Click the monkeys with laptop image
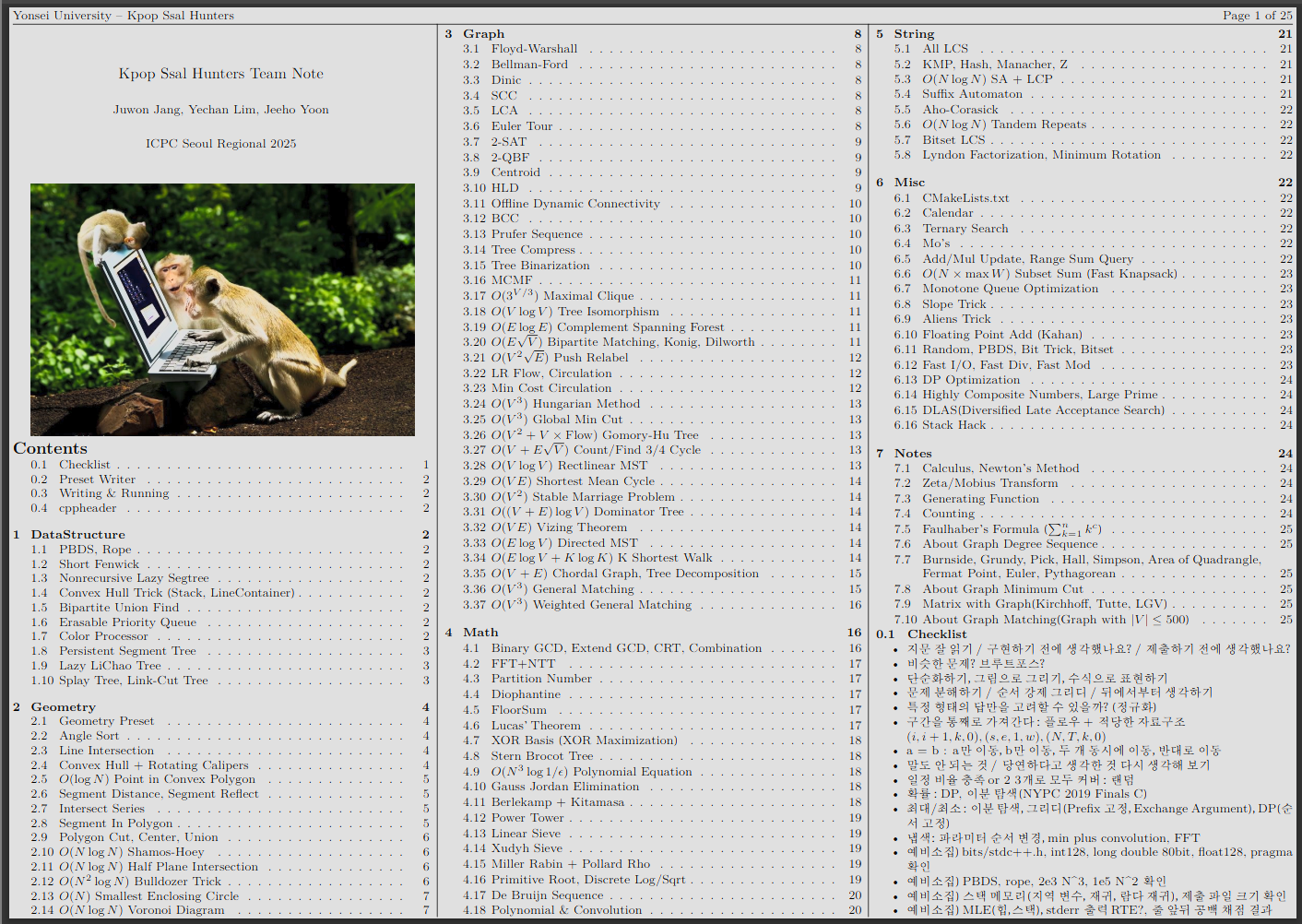This screenshot has height=924, width=1302. pos(222,310)
